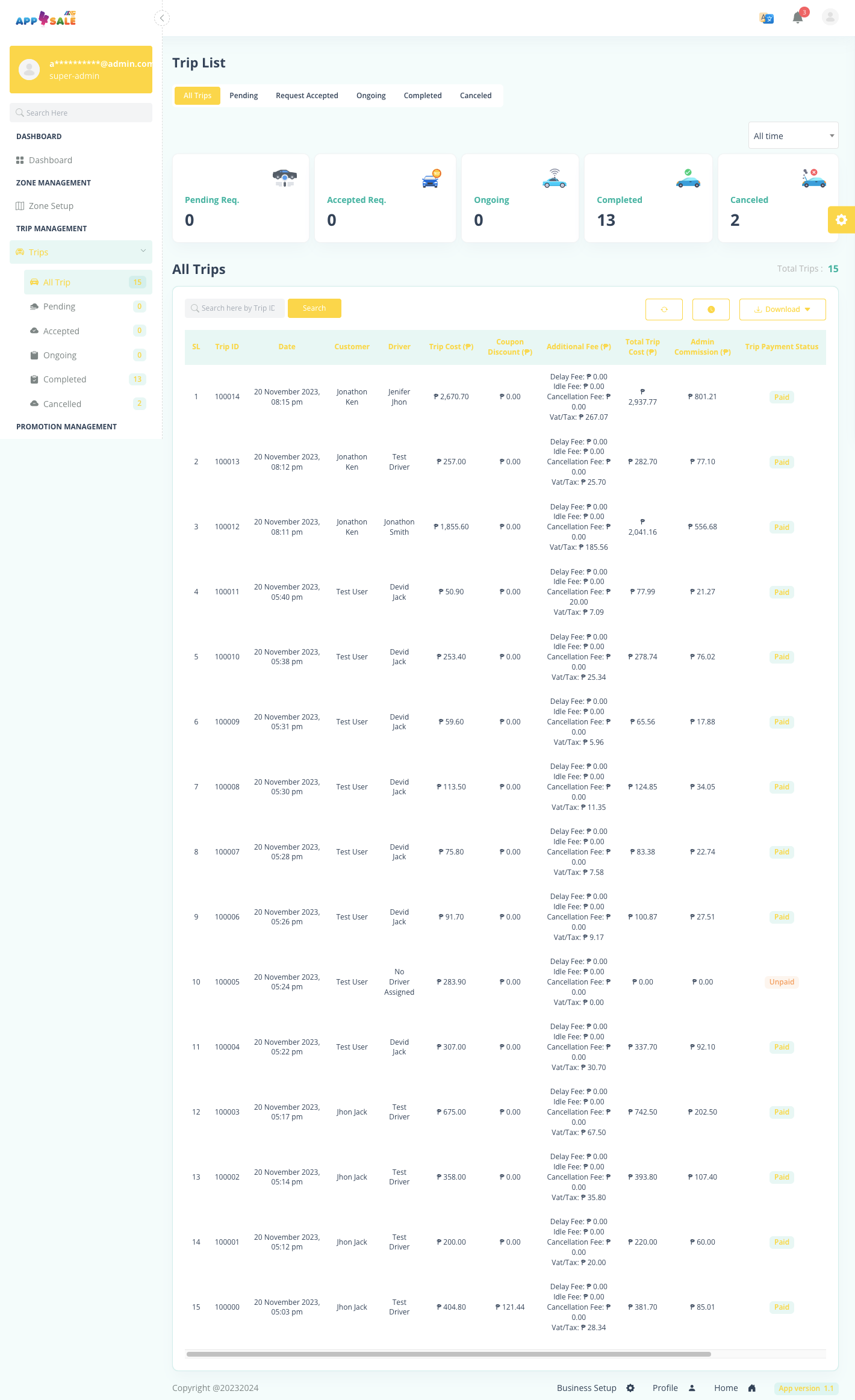Click the Trip Payment Status column header
The image size is (855, 1400).
(x=782, y=347)
